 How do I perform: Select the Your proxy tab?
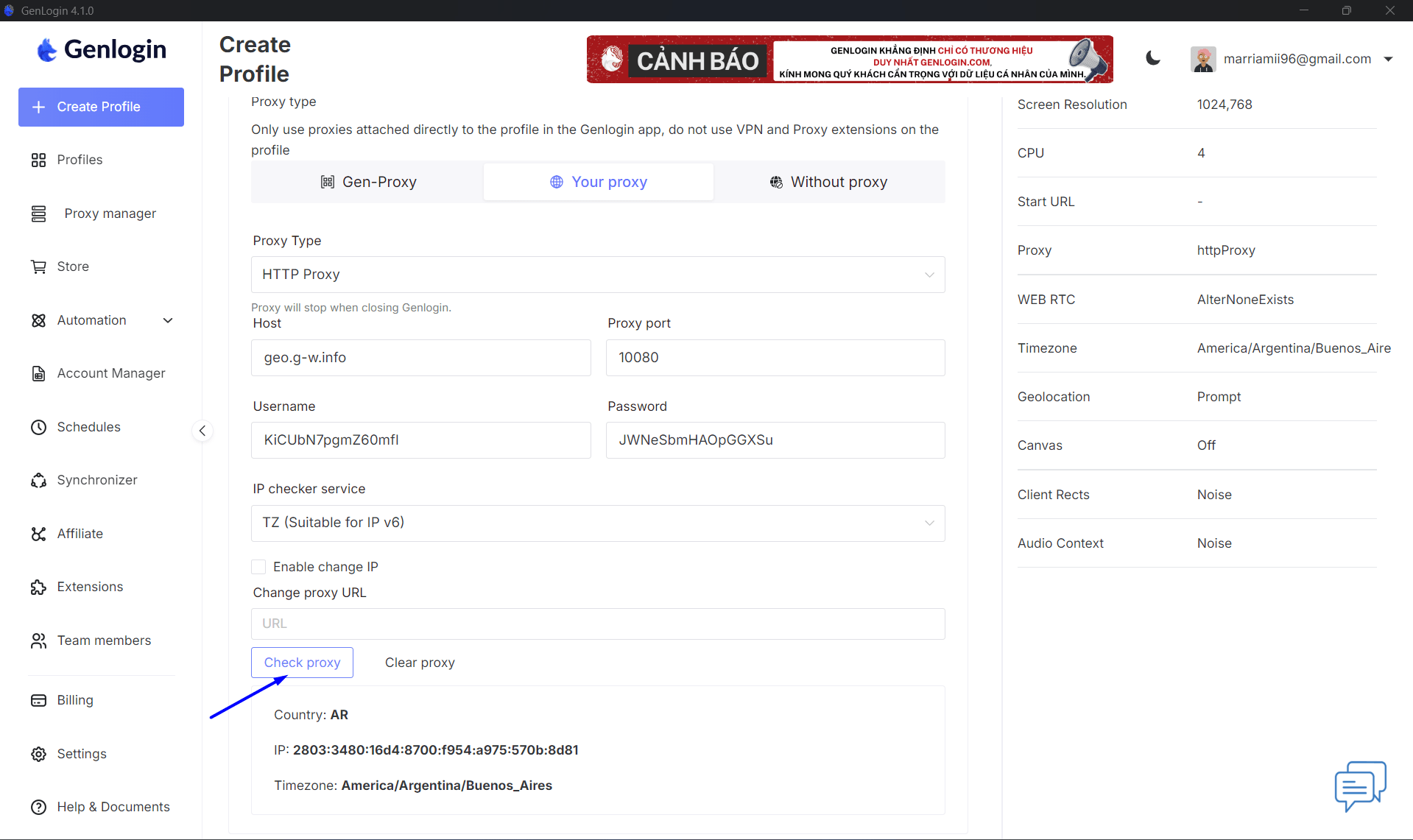[x=598, y=182]
